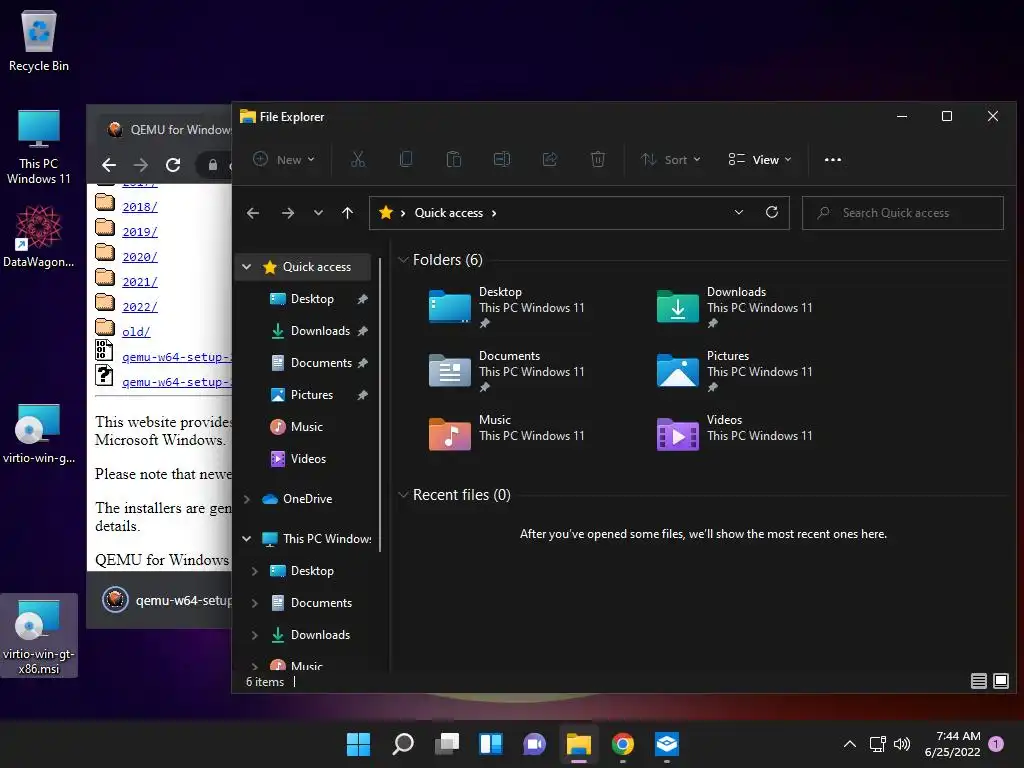Click the Rename icon in File Explorer toolbar
1024x768 pixels.
502,159
